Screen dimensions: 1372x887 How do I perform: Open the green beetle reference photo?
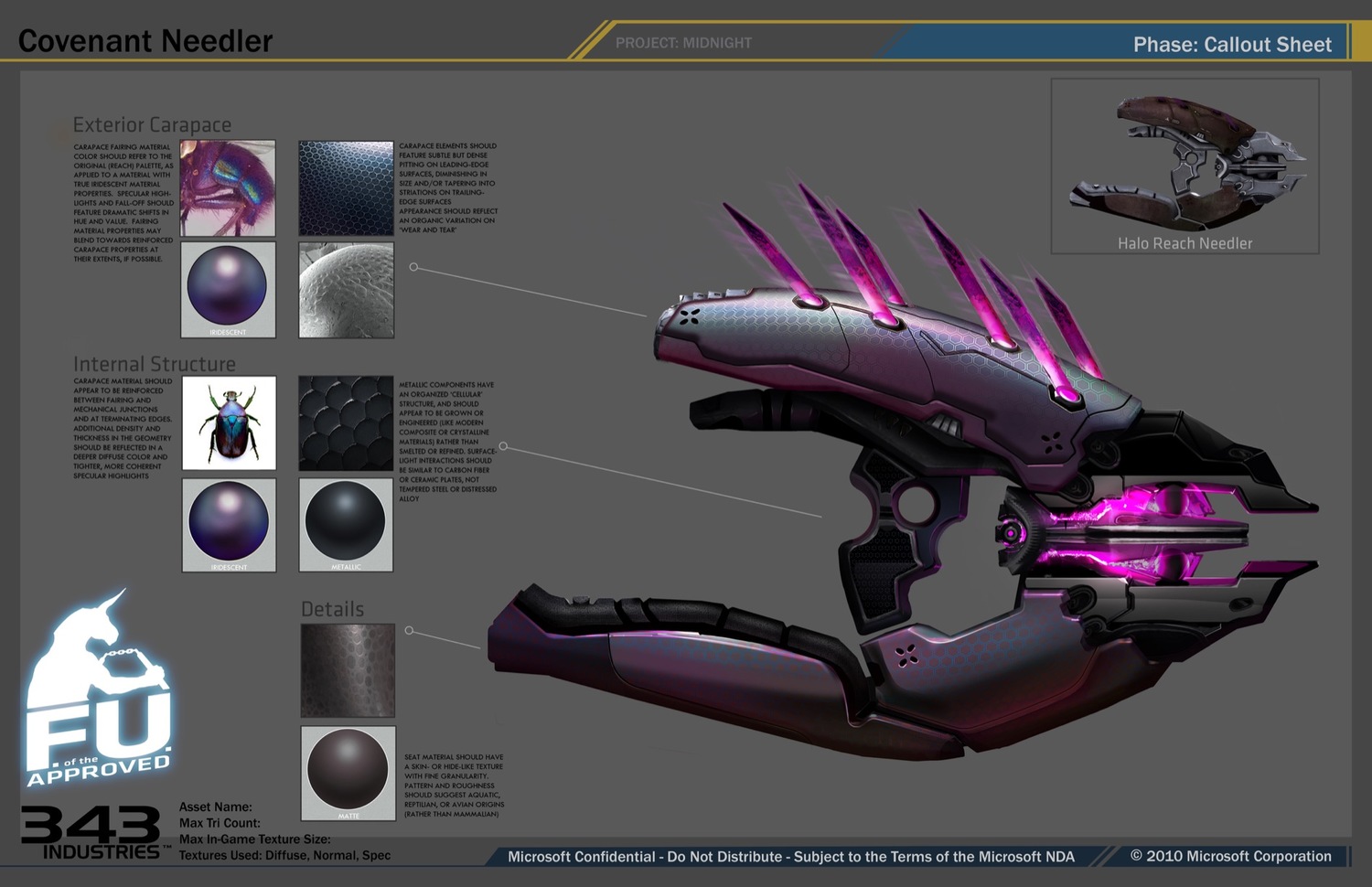tap(229, 423)
